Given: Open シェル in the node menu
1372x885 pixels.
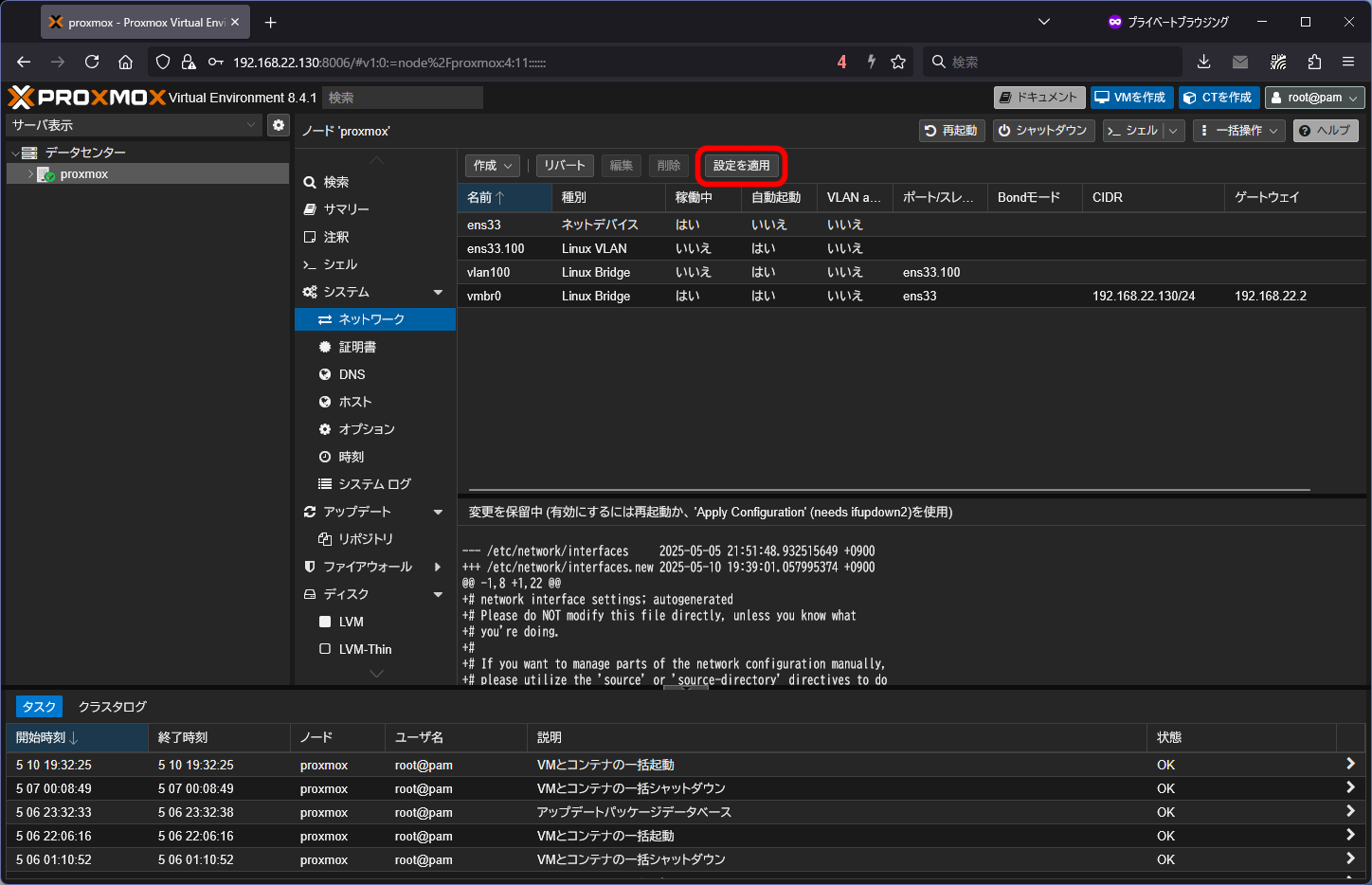Looking at the screenshot, I should coord(375,264).
